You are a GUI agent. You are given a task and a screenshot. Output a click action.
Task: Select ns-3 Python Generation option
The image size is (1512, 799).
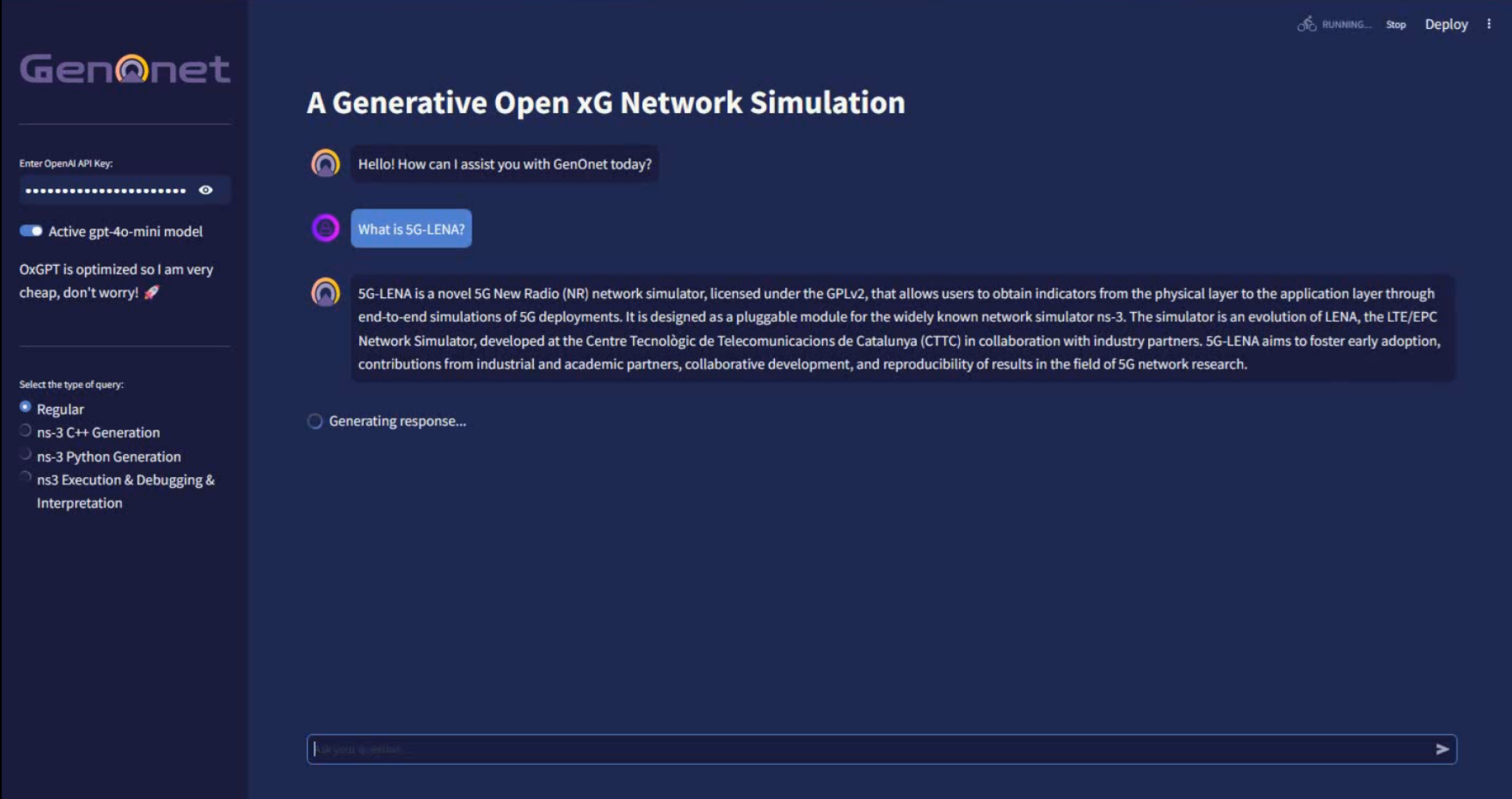26,454
